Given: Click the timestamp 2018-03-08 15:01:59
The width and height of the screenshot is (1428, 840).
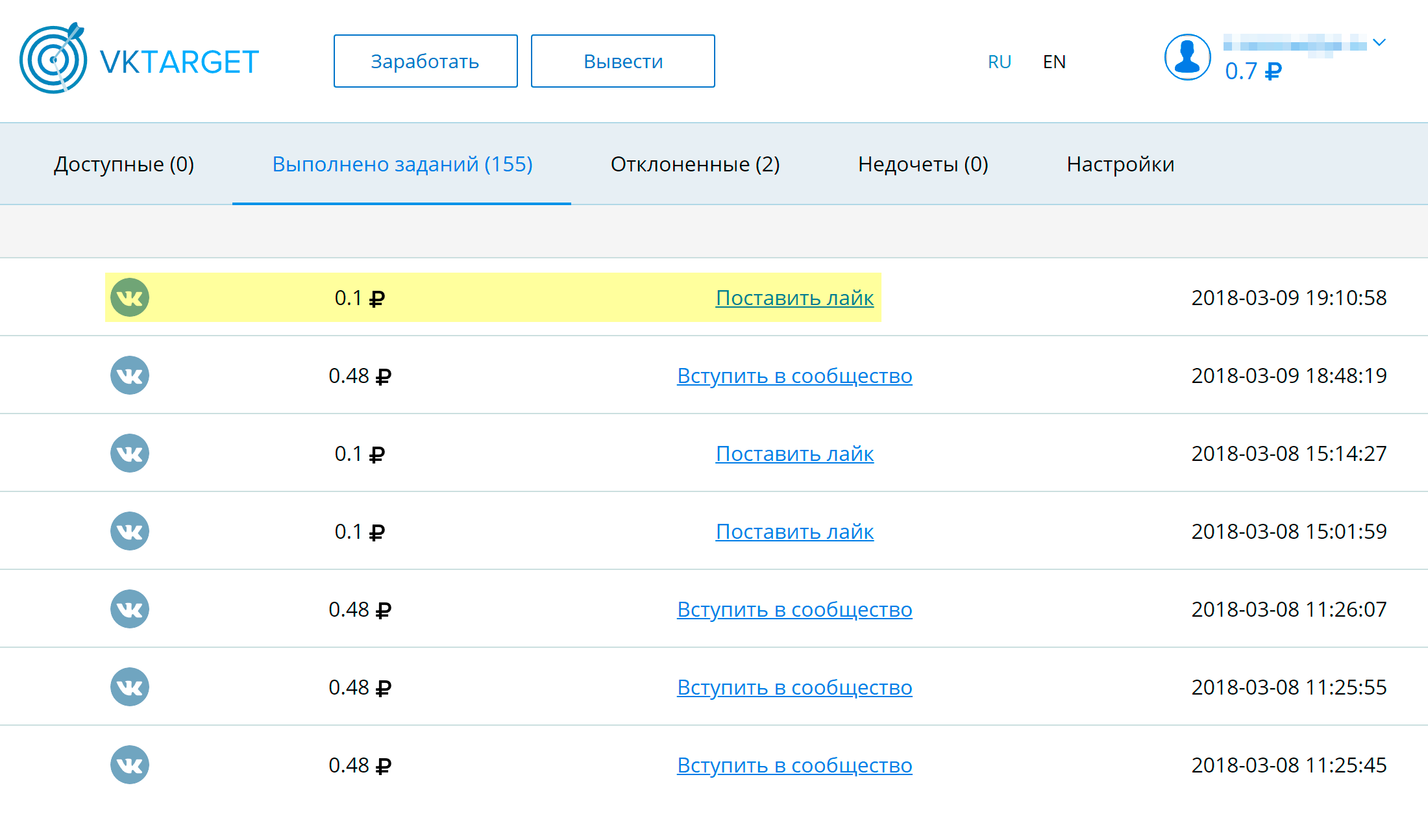Looking at the screenshot, I should point(1289,531).
